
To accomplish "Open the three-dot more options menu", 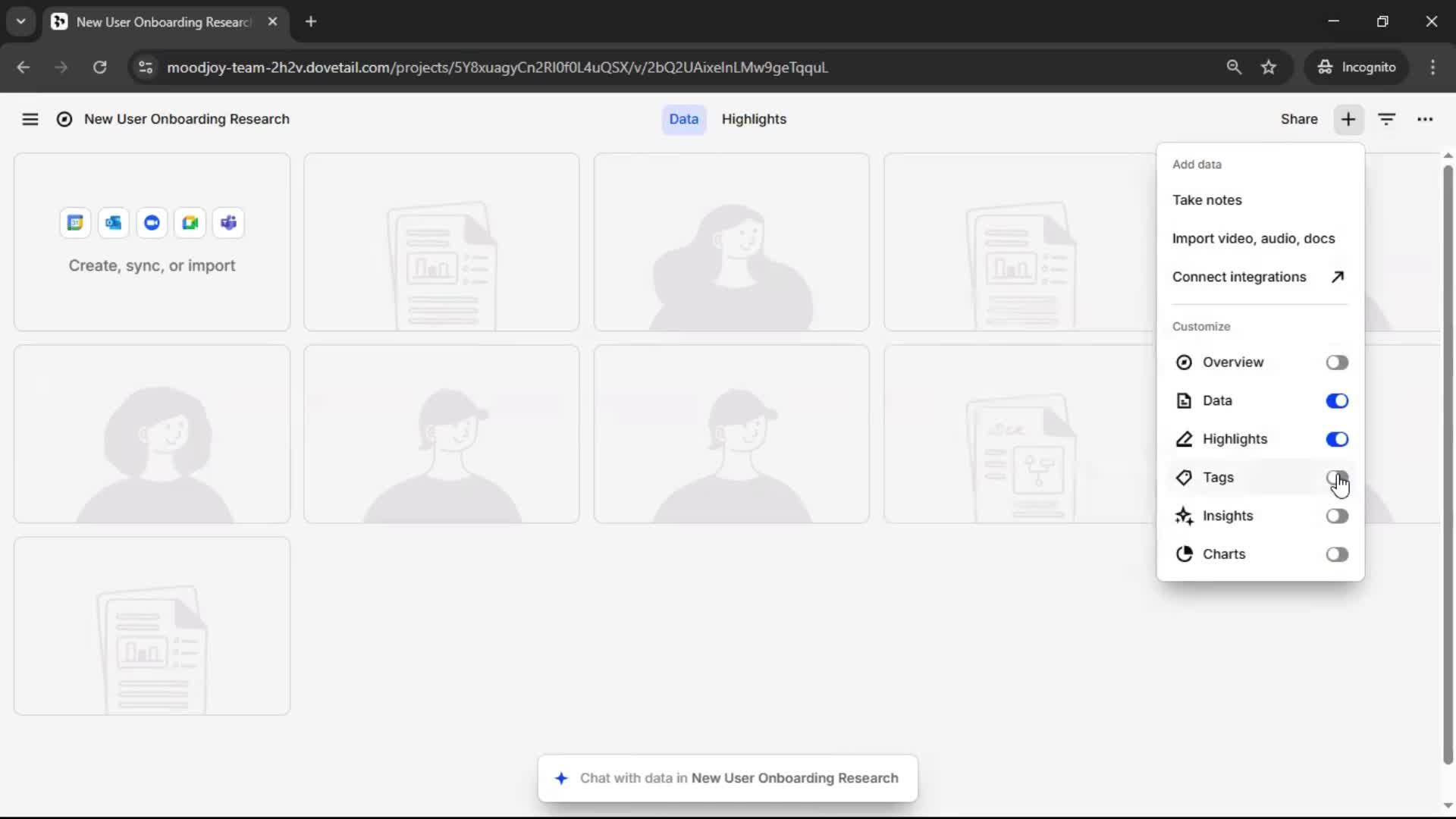I will click(1425, 119).
